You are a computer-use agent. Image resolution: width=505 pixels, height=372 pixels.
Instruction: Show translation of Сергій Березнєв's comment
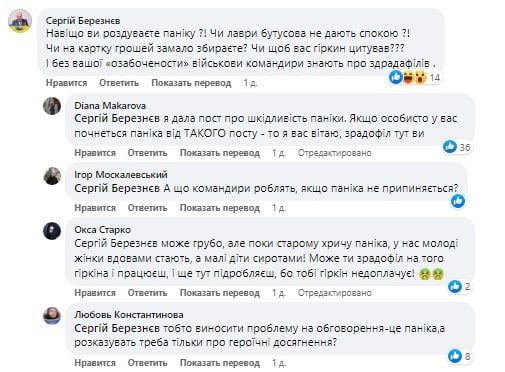pyautogui.click(x=191, y=83)
